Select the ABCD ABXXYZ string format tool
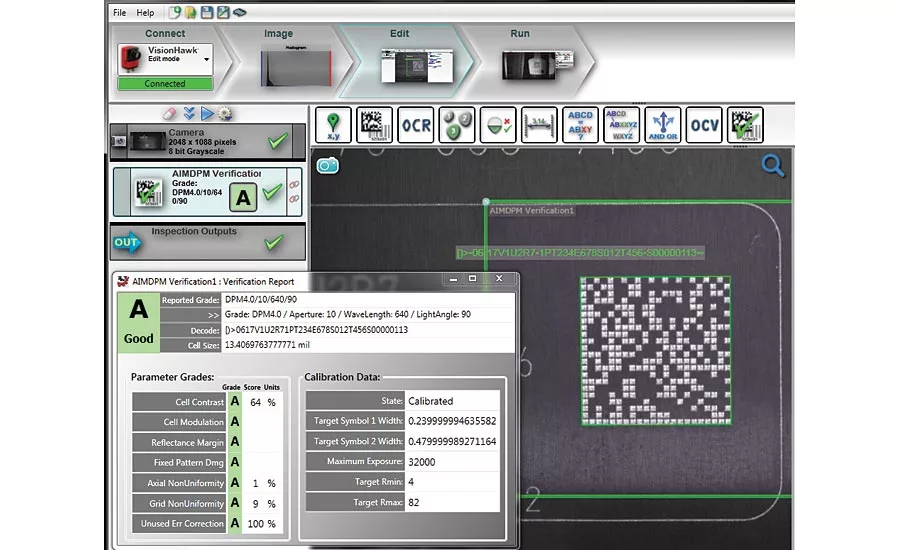The height and width of the screenshot is (550, 900). coord(622,125)
